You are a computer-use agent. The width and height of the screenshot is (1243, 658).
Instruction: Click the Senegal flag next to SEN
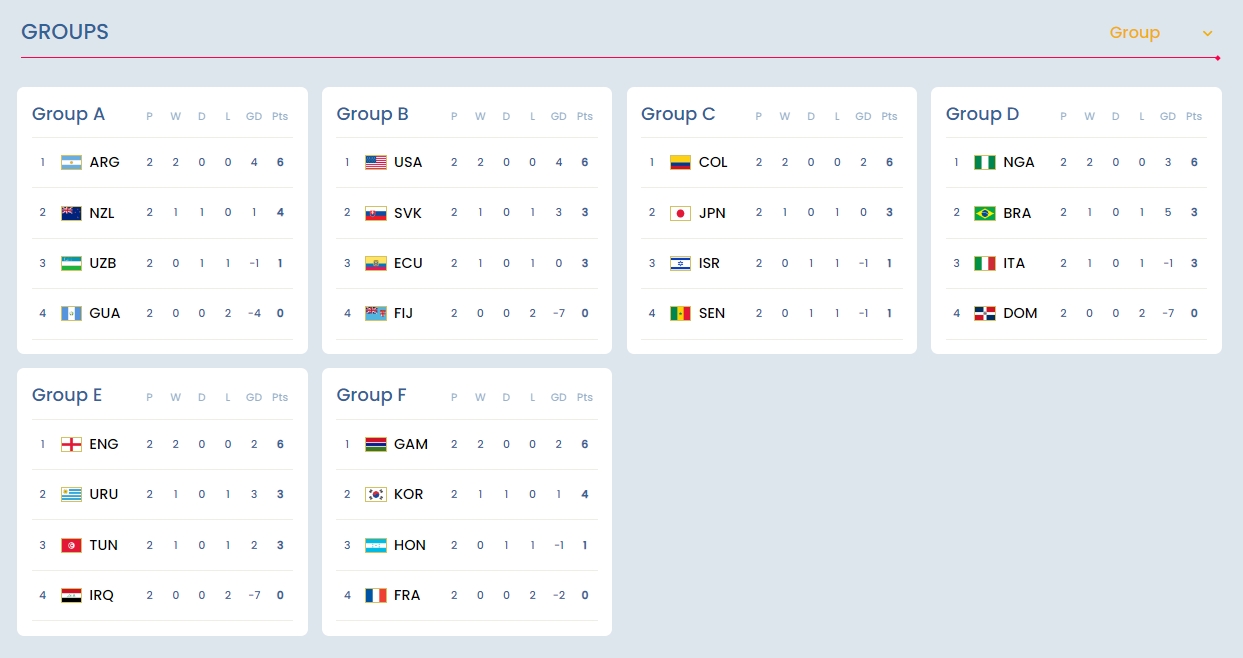(680, 313)
